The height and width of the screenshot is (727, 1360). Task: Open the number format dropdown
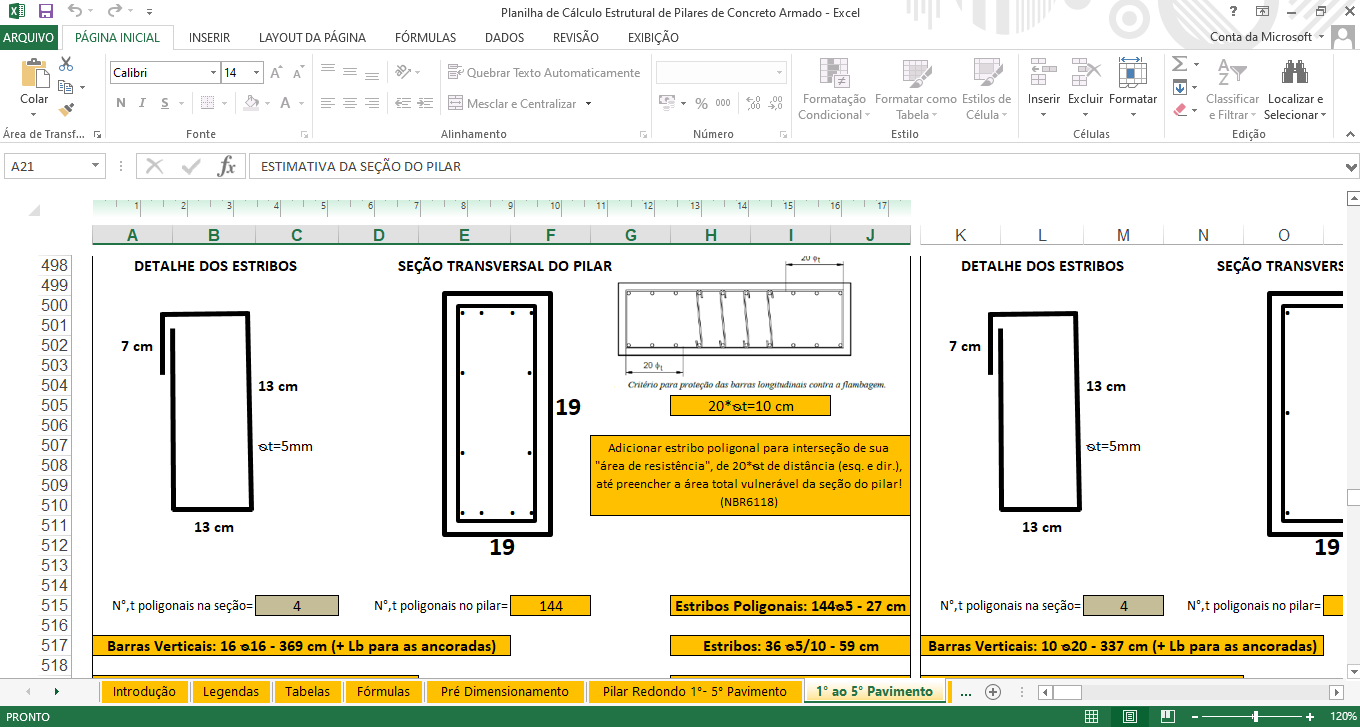click(780, 73)
